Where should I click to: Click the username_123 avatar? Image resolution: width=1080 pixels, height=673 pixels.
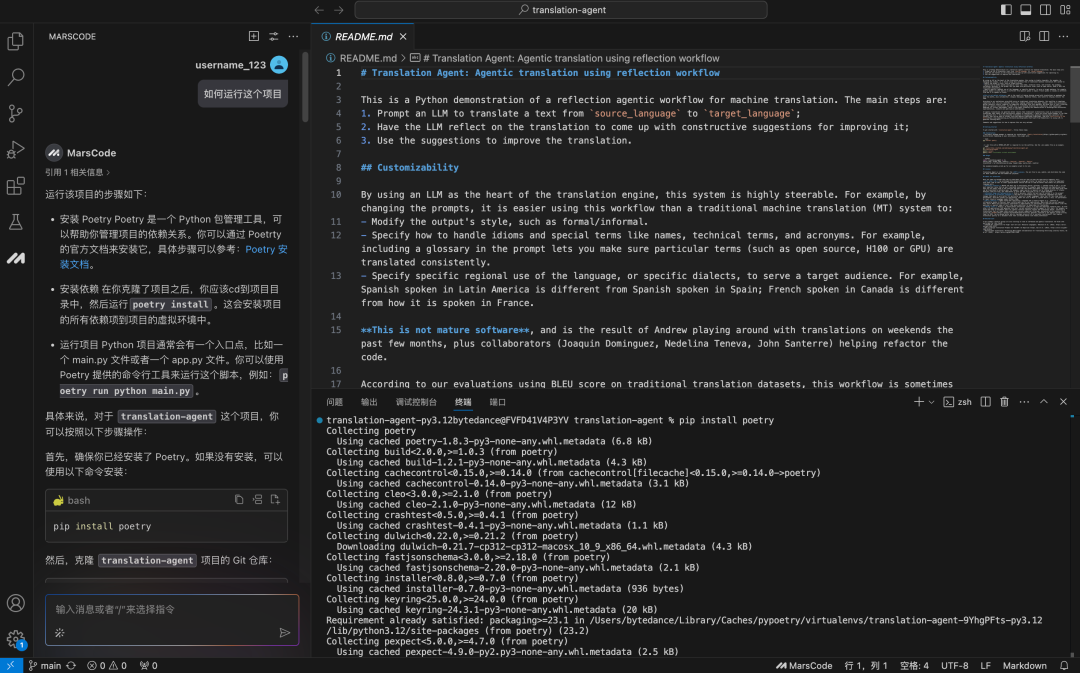tap(279, 65)
